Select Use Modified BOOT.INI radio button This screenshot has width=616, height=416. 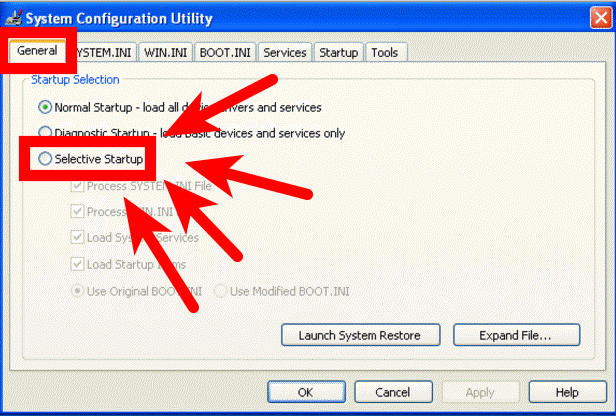coord(220,291)
